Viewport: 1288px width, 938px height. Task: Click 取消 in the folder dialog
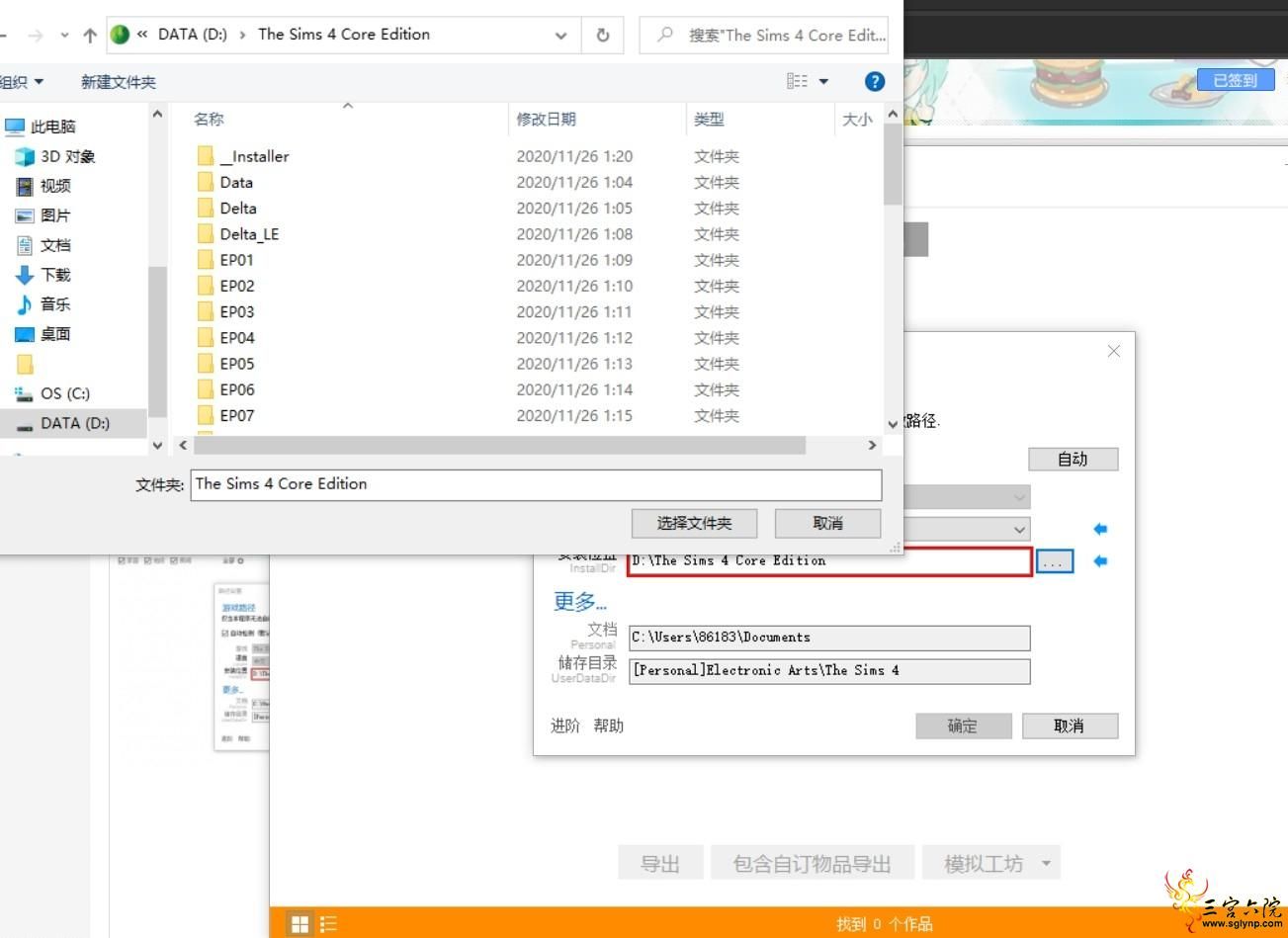(827, 523)
